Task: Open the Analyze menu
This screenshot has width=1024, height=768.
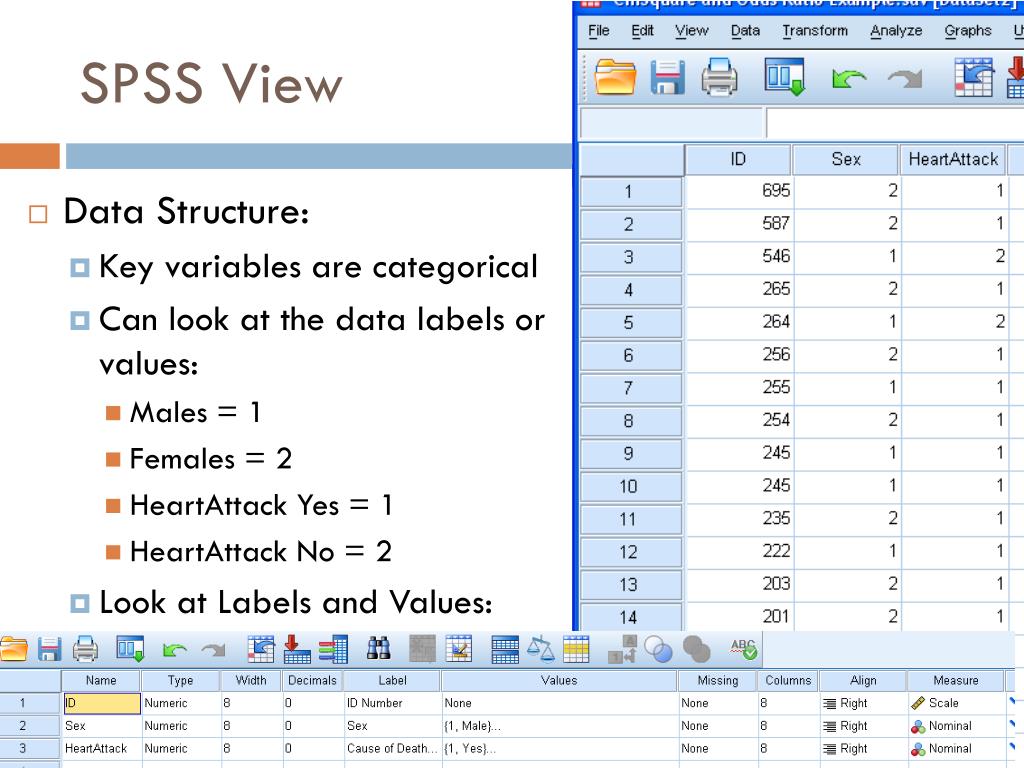Action: [x=896, y=30]
